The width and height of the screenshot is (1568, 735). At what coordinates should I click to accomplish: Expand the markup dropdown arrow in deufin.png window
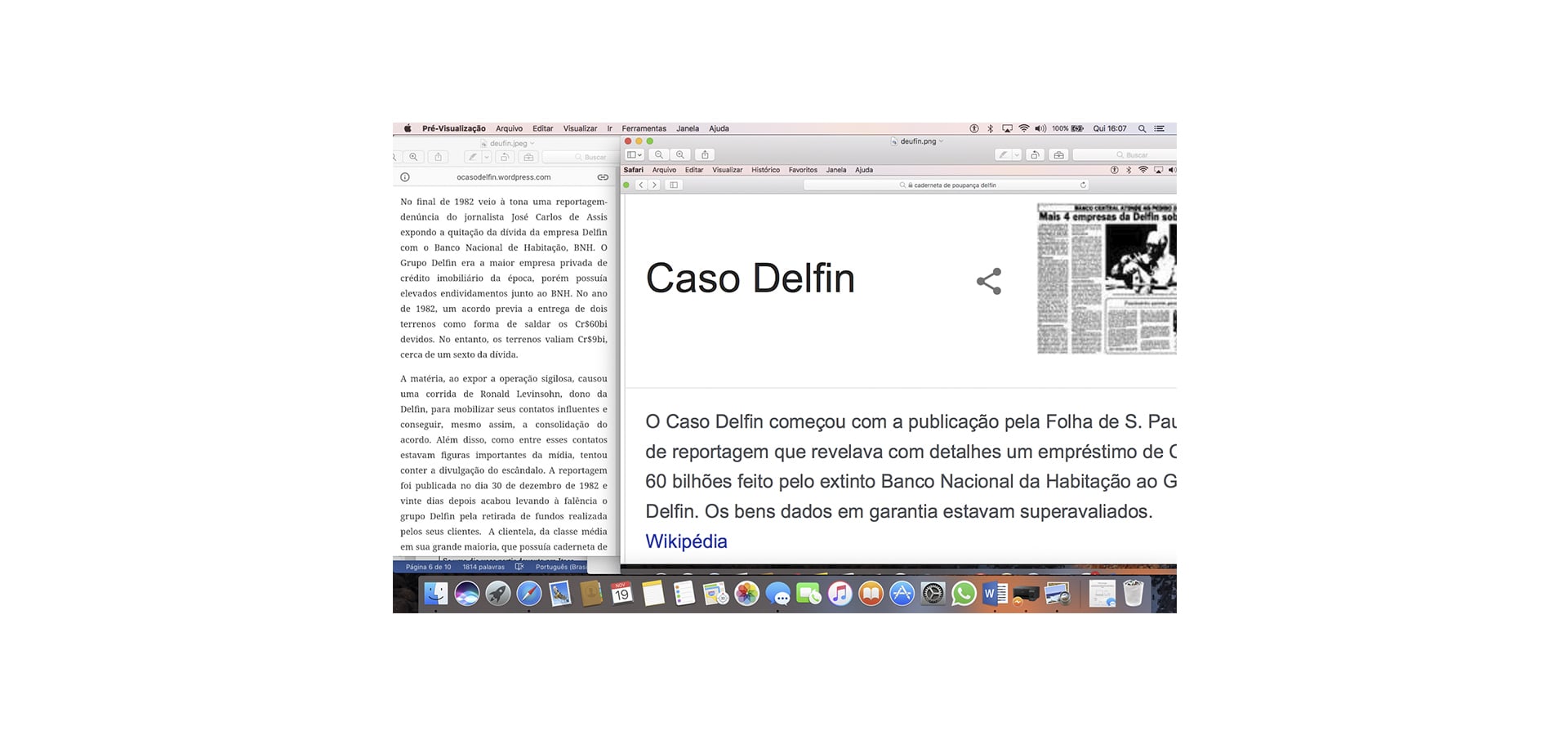point(1017,155)
